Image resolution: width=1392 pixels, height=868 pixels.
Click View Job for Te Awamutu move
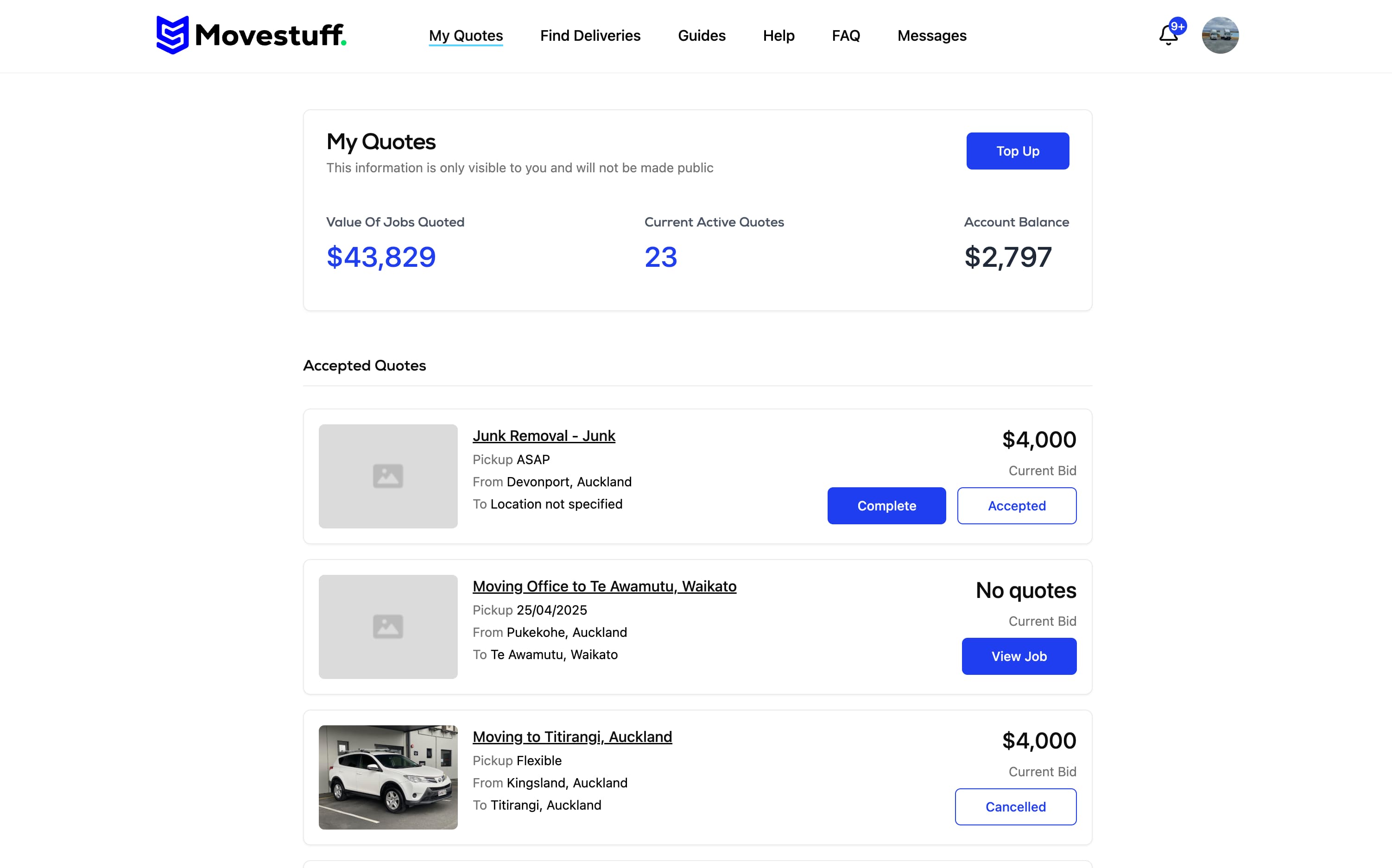[x=1019, y=656]
